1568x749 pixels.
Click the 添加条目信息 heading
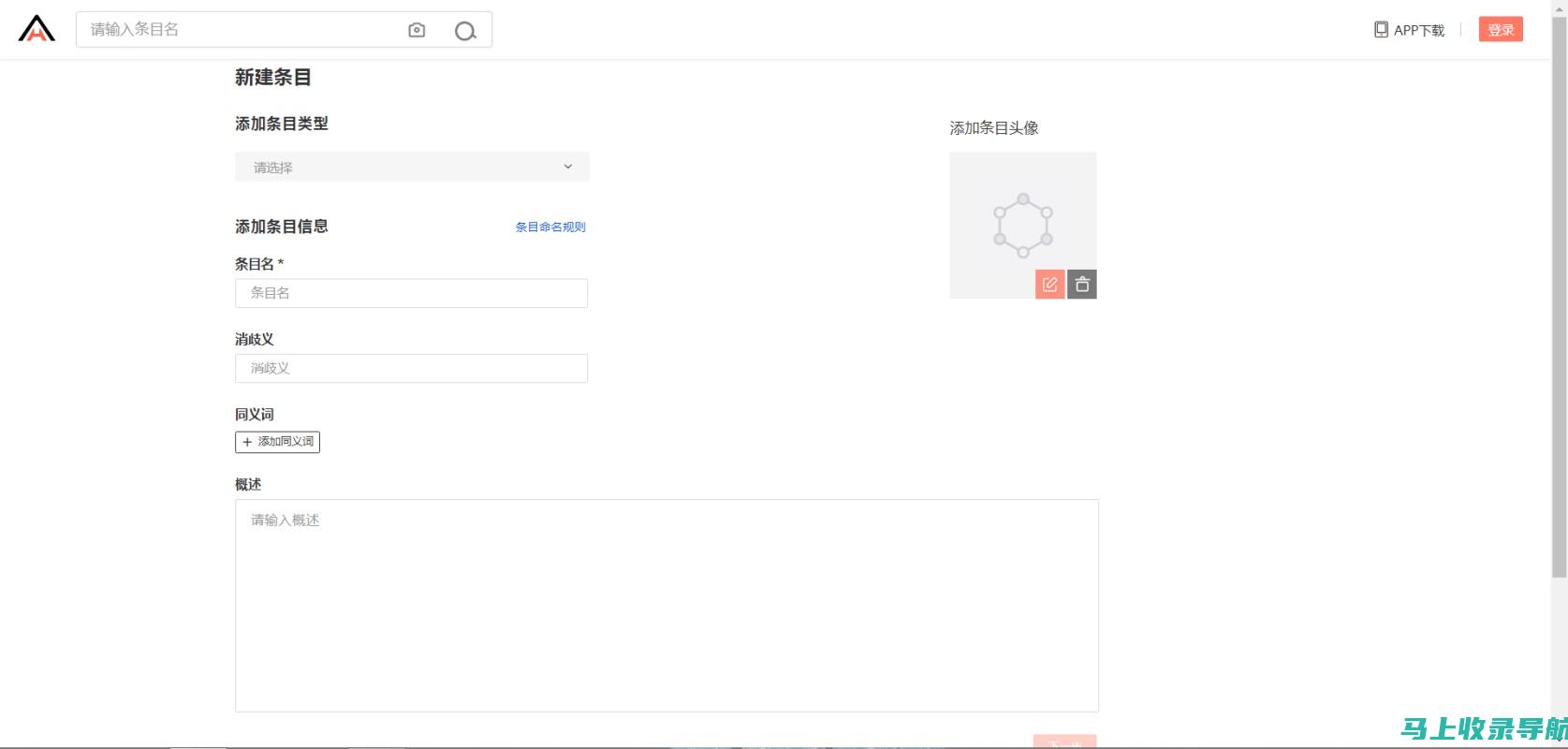click(282, 227)
